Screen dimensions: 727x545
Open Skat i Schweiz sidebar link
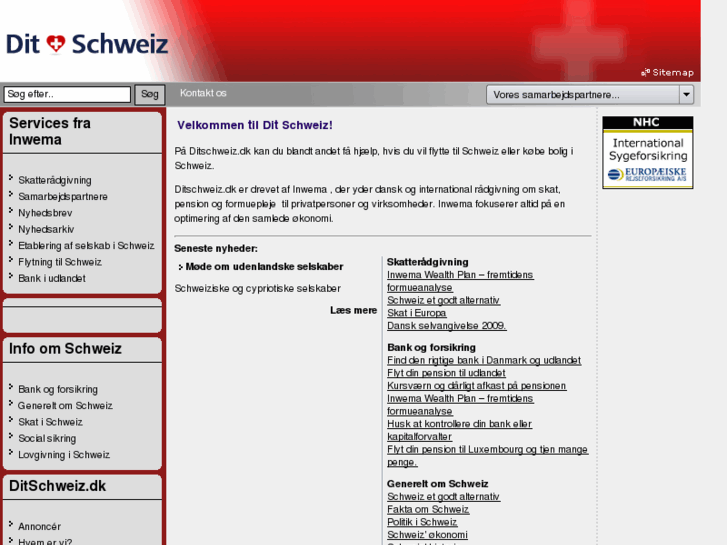50,422
